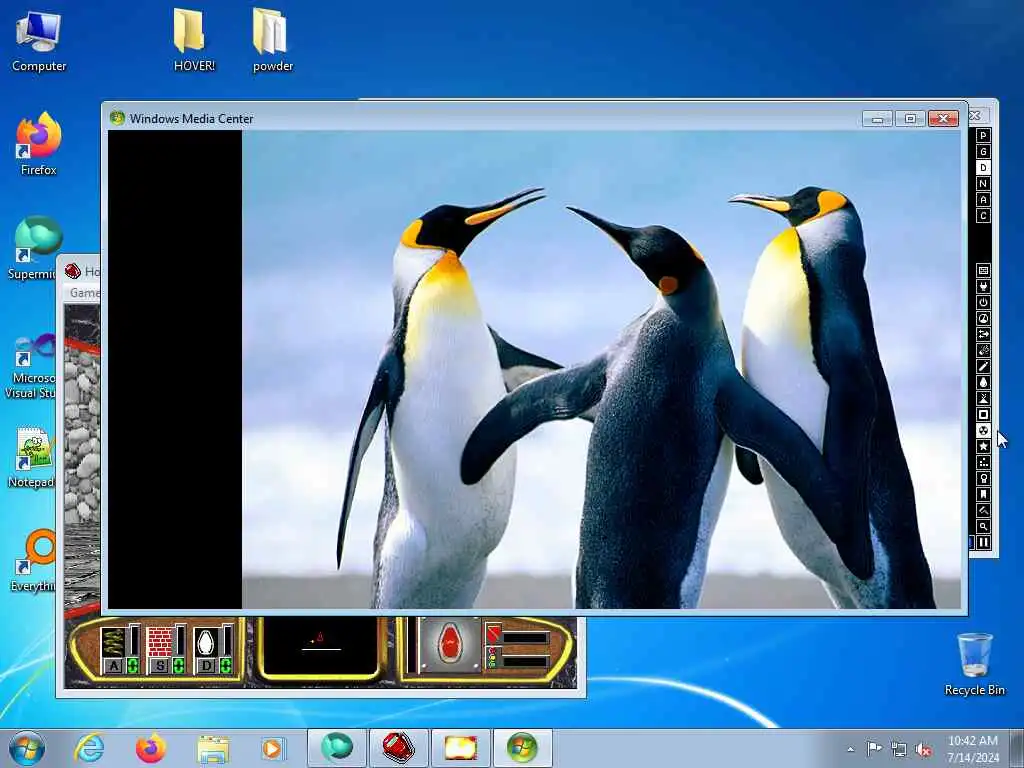
Task: Switch to Powder Toy via taskbar button
Action: pyautogui.click(x=460, y=748)
